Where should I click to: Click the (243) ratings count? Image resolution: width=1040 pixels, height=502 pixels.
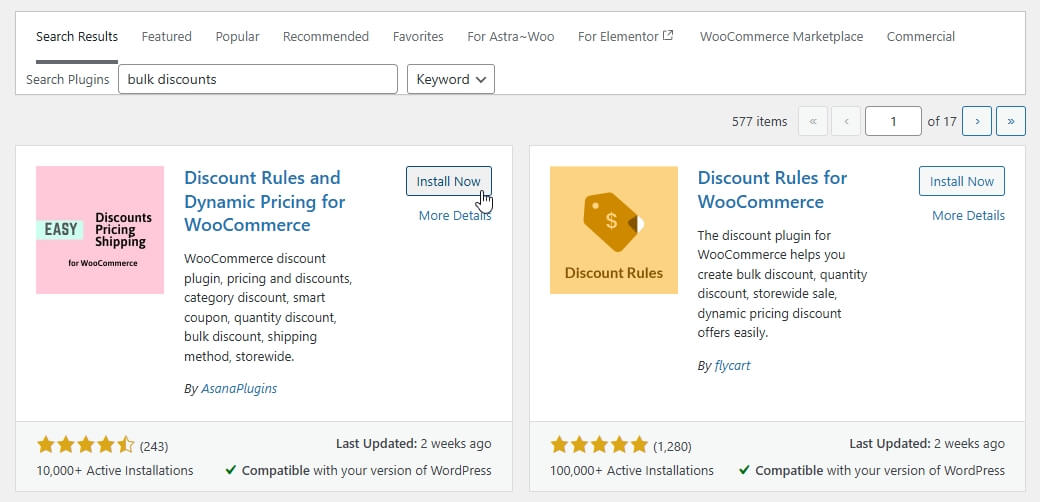(154, 446)
